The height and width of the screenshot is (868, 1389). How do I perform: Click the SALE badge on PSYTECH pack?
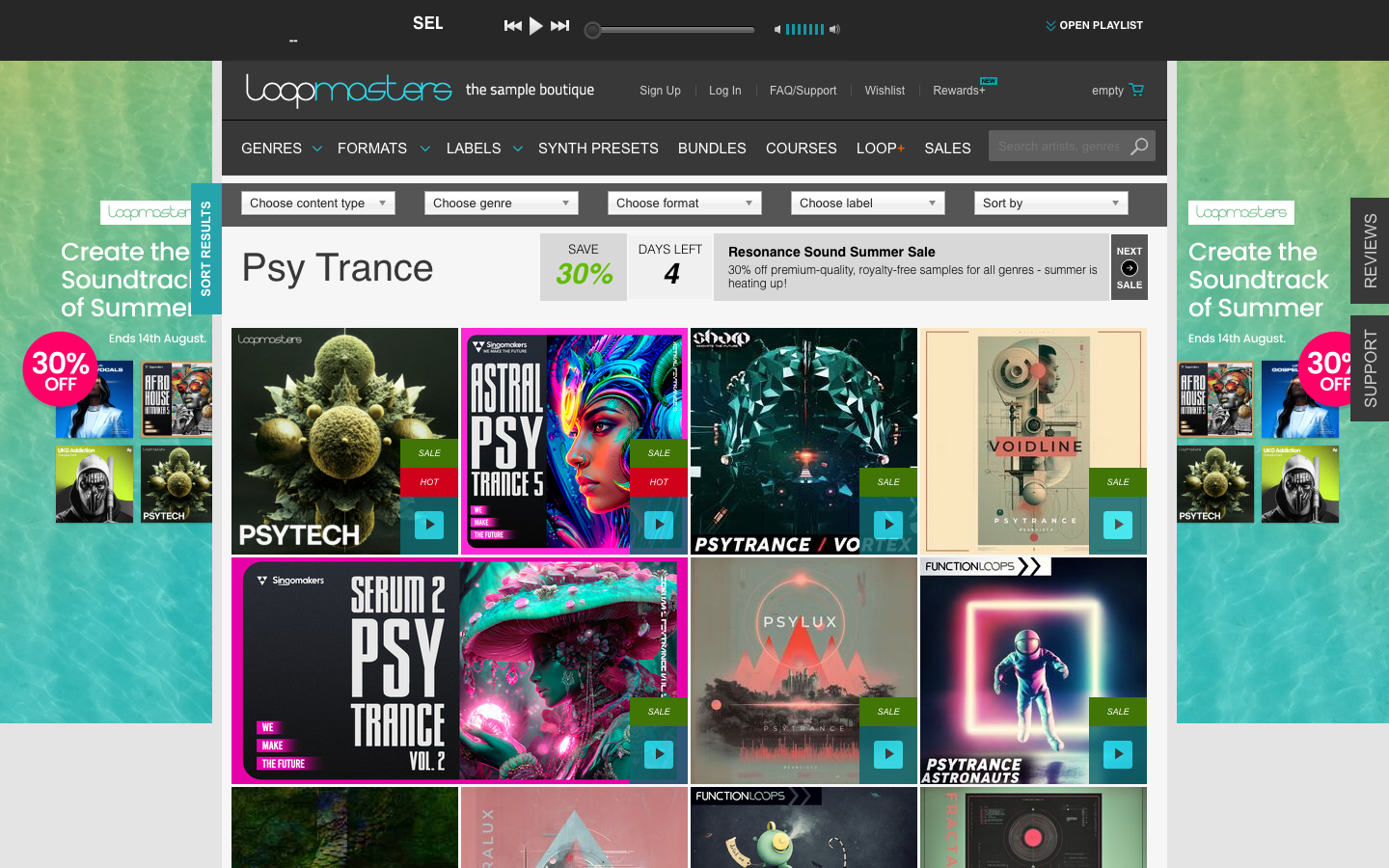[x=429, y=453]
